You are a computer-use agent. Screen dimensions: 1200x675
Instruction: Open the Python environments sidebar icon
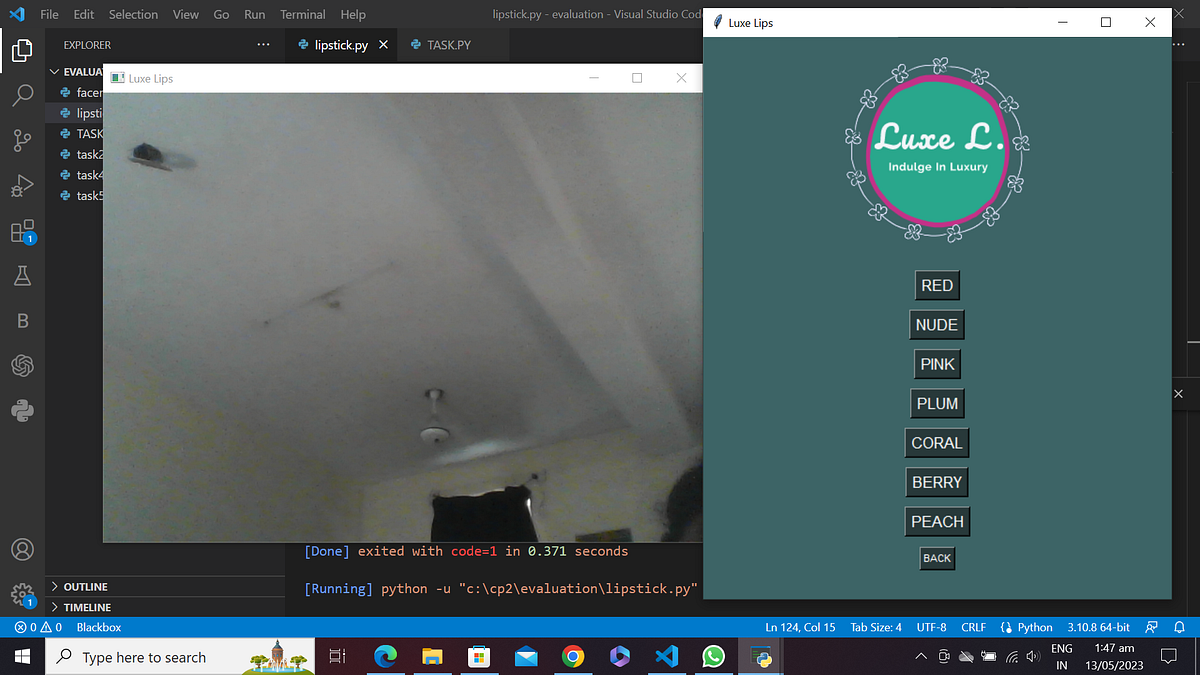(22, 410)
